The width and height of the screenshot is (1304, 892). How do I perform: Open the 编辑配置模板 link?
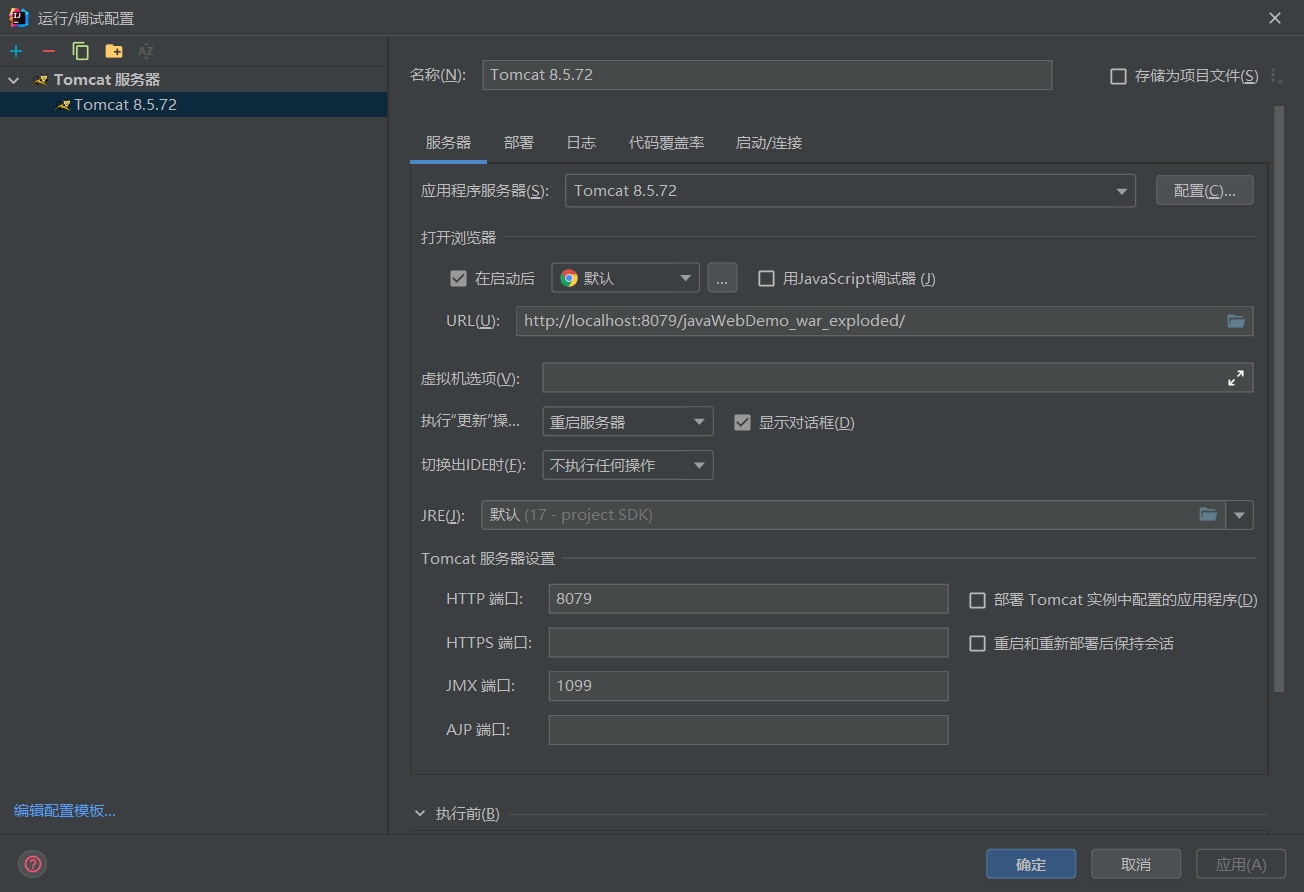click(65, 811)
